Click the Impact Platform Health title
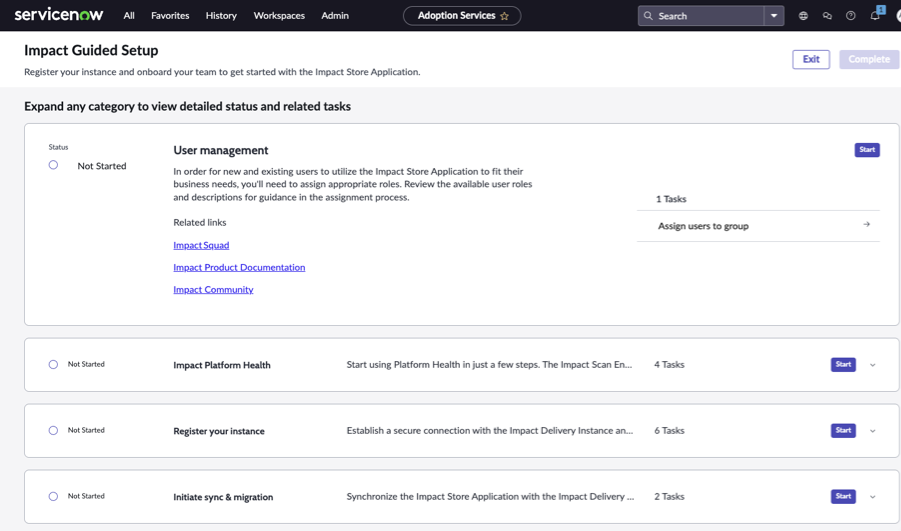 222,365
